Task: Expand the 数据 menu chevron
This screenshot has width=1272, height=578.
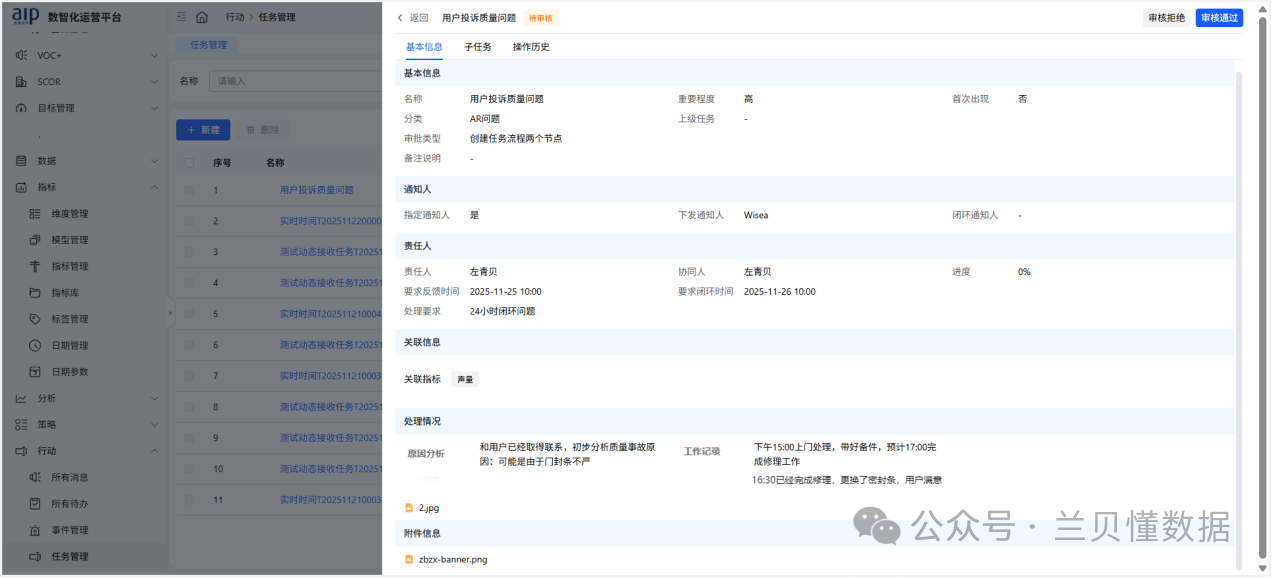Action: [x=154, y=161]
